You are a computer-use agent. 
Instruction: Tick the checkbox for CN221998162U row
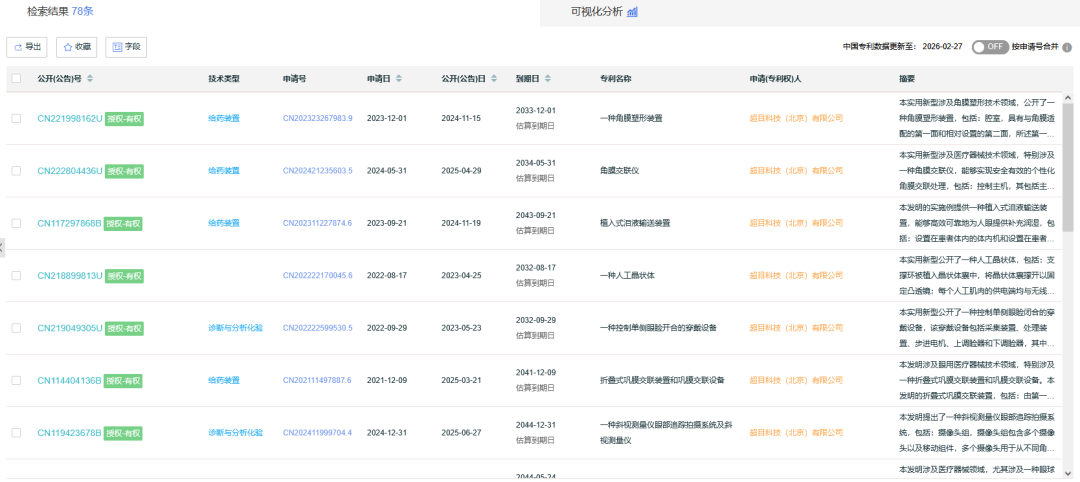coord(16,118)
